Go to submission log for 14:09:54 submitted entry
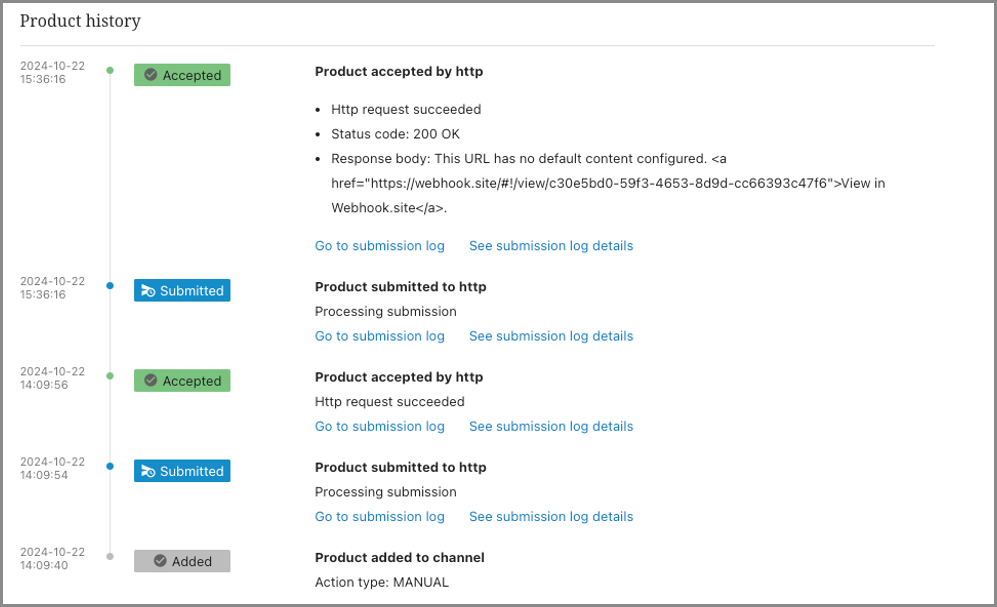Screen dimensions: 997x607 point(379,516)
